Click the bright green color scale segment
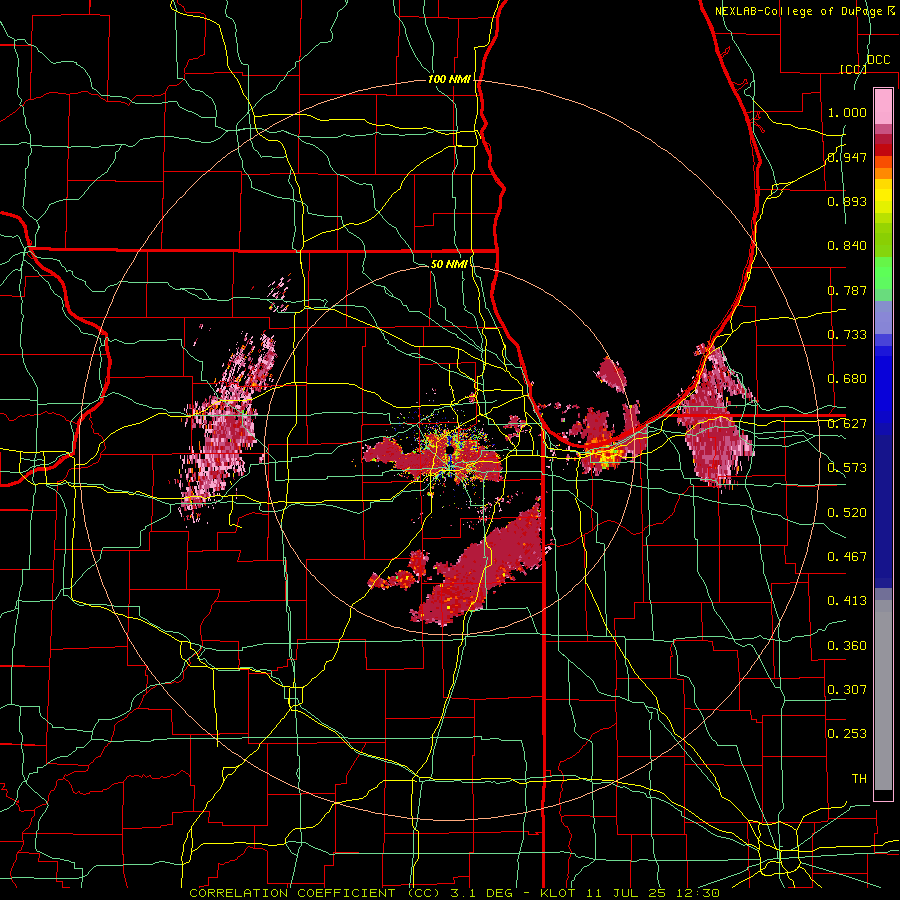Image resolution: width=900 pixels, height=900 pixels. coord(883,273)
